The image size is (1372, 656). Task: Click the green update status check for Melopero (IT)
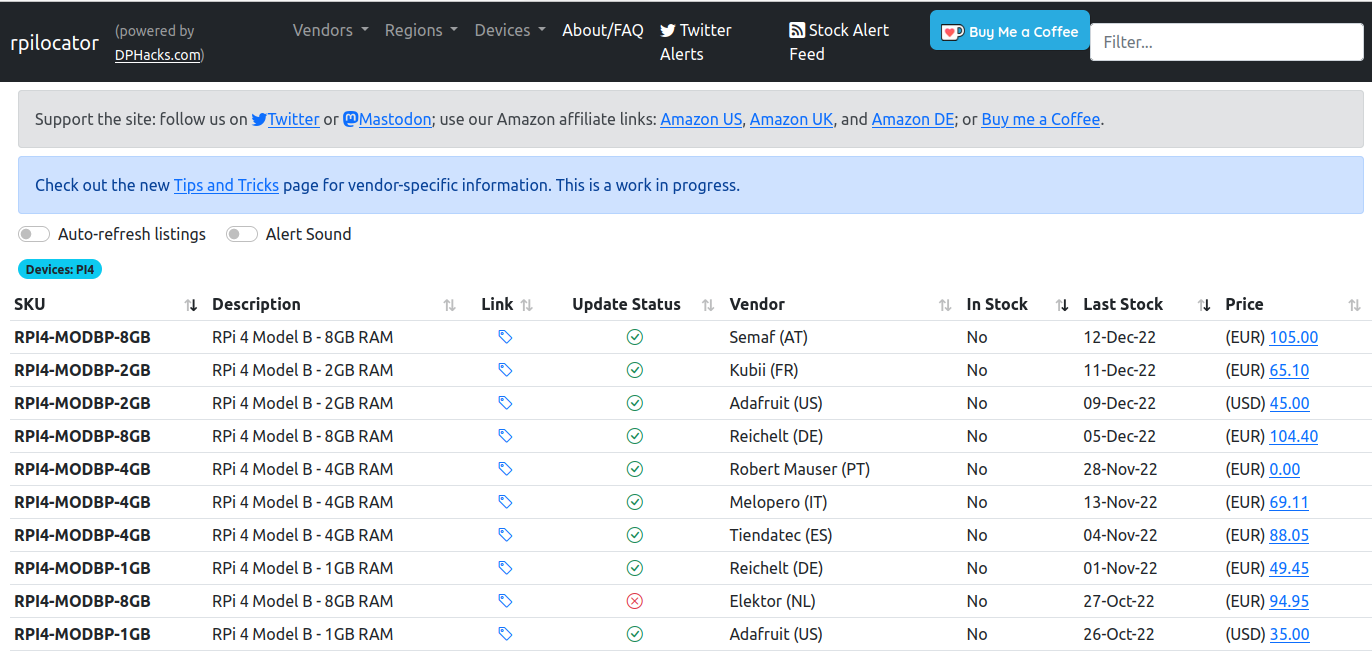tap(634, 502)
